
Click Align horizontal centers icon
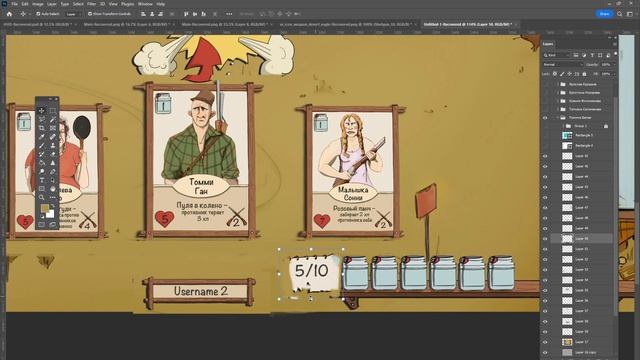[x=152, y=14]
